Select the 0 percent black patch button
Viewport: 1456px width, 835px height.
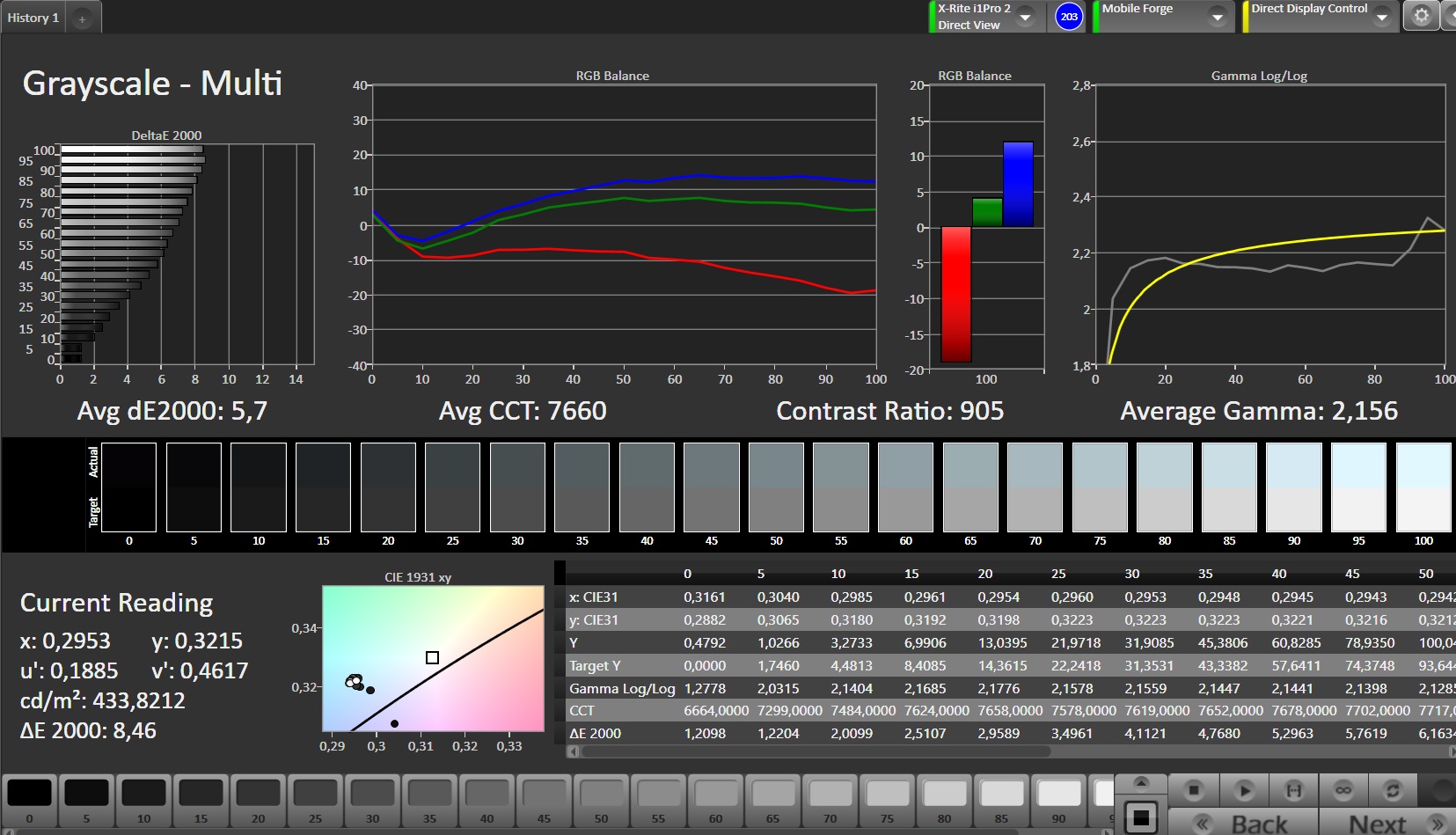coord(29,801)
